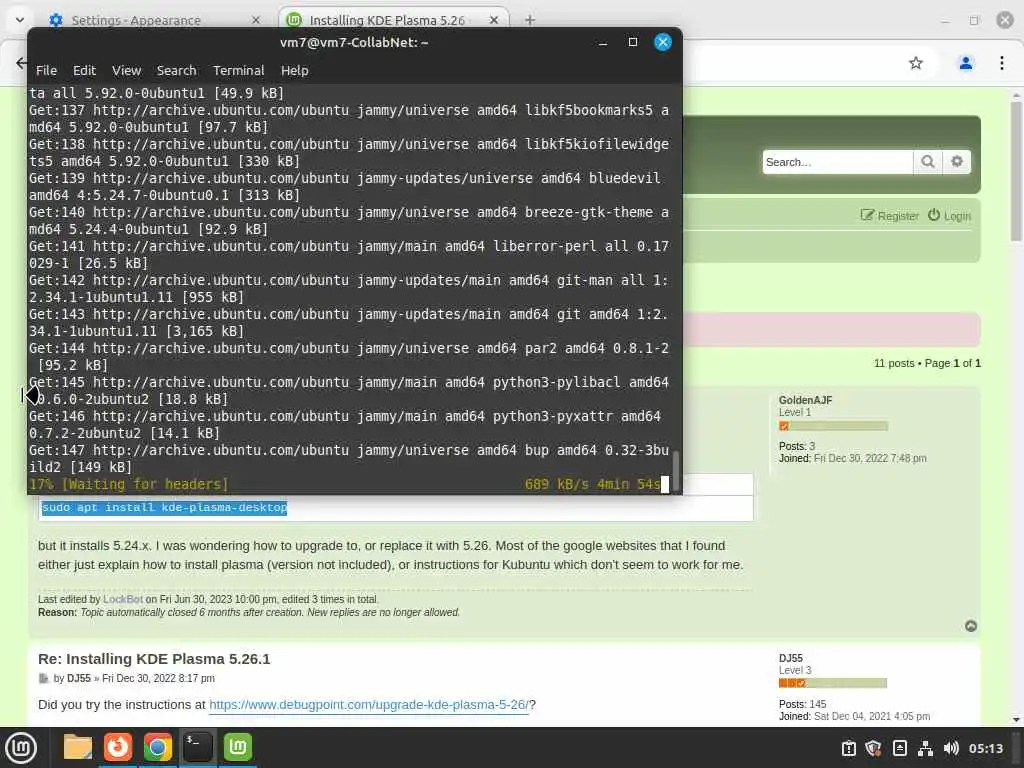This screenshot has width=1024, height=768.
Task: Click the '11 posts • Page 1 of 1' text
Action: (x=927, y=363)
